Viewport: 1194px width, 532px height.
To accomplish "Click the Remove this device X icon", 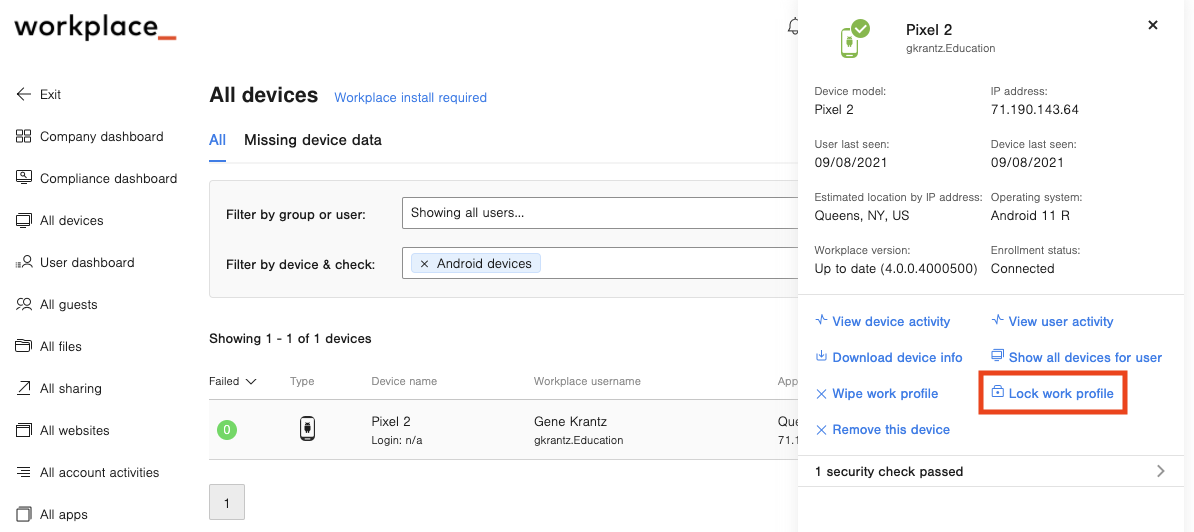I will coord(821,430).
